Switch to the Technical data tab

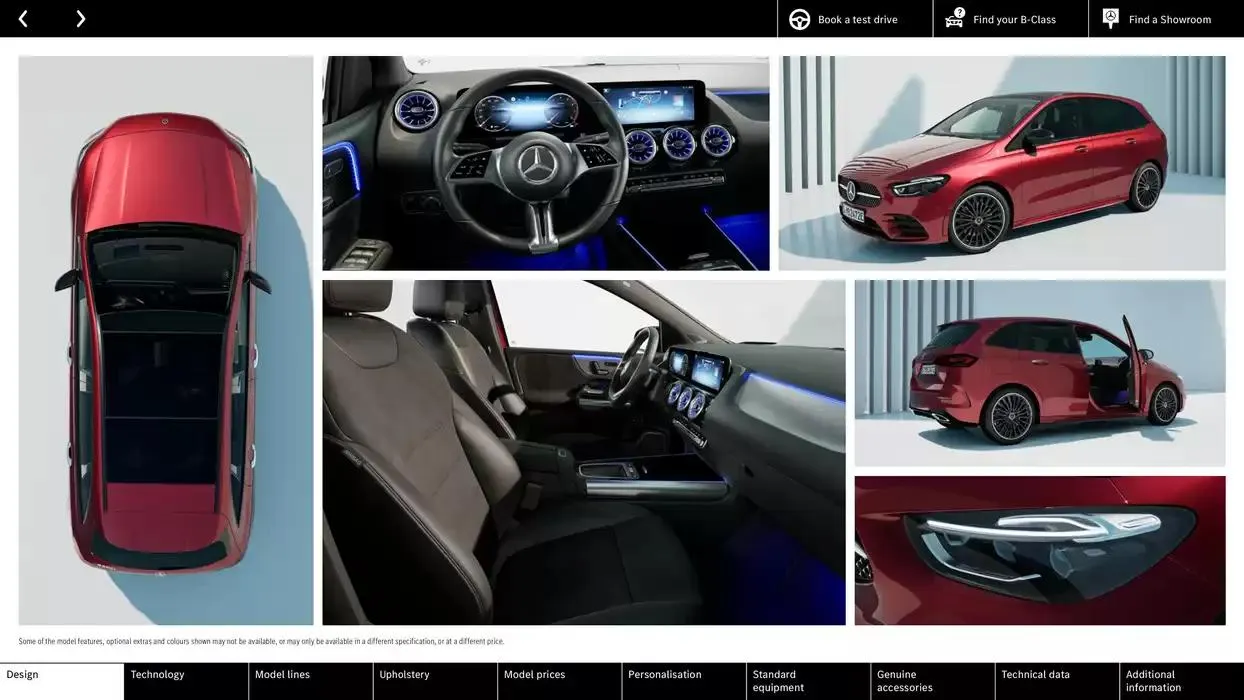(1057, 681)
